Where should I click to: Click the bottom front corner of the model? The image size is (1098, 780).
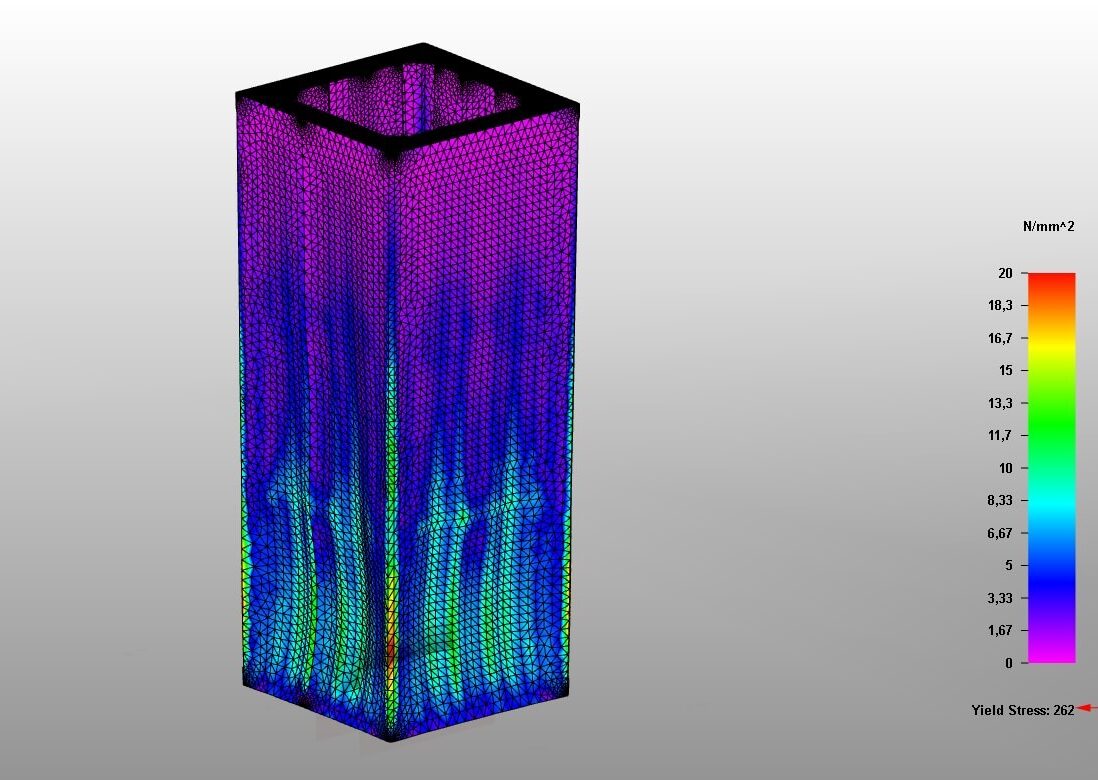(x=390, y=736)
